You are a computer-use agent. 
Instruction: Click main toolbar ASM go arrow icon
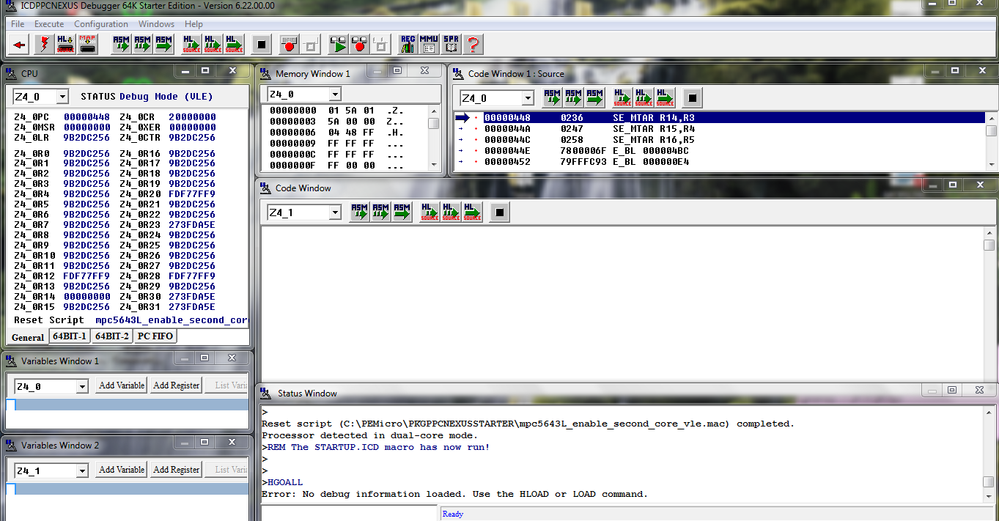(x=164, y=45)
